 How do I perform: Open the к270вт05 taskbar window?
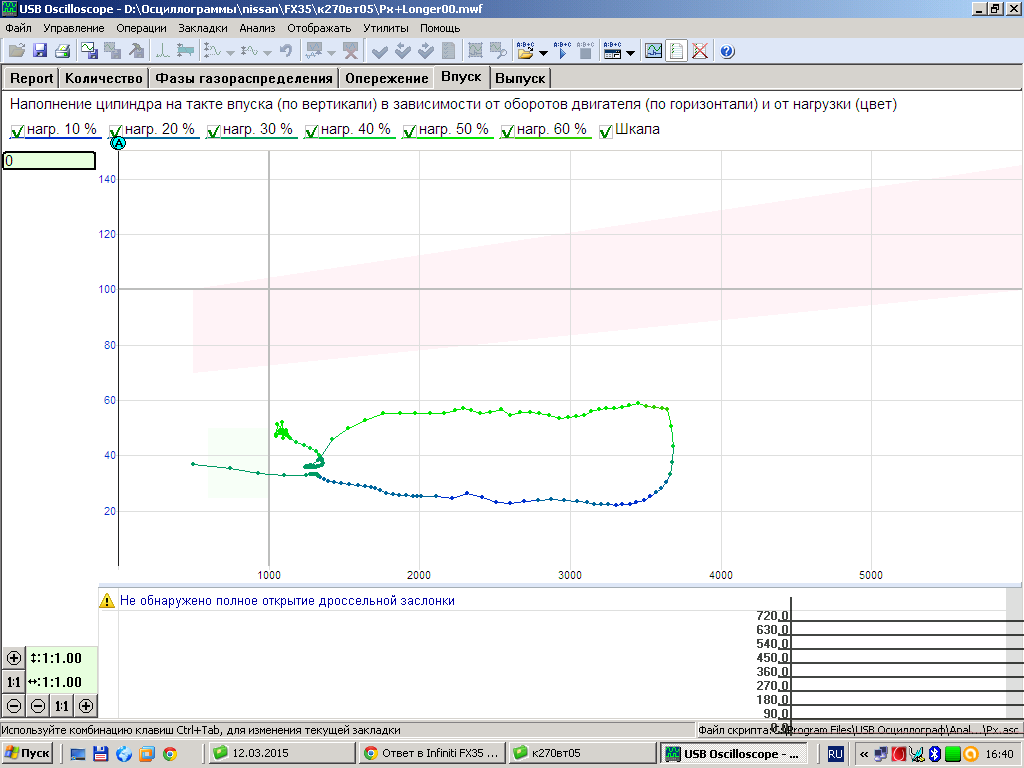(581, 754)
